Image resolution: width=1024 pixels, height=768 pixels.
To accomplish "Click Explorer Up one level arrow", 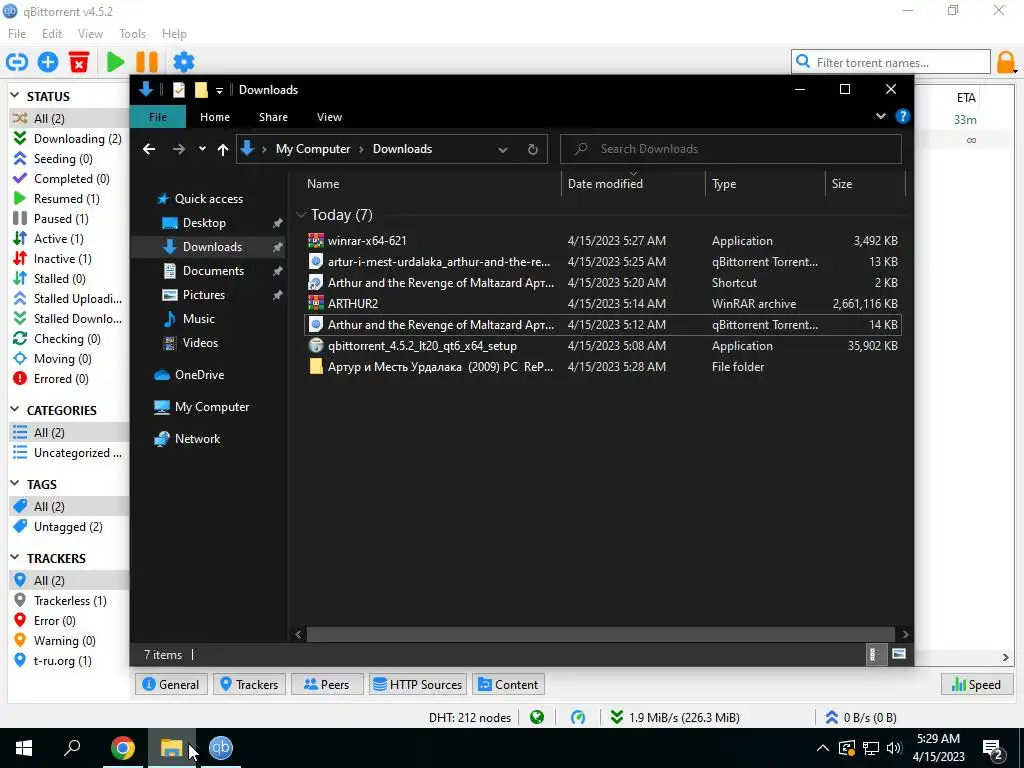I will coord(223,150).
